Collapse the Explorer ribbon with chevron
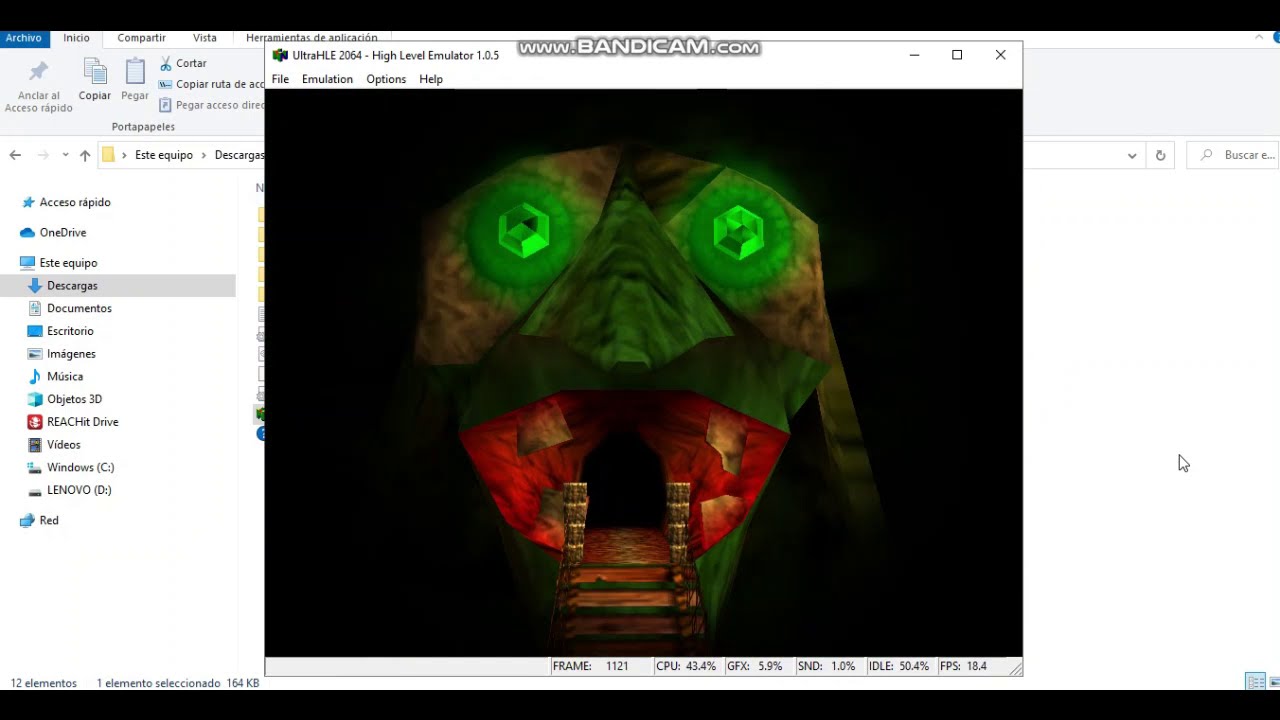The width and height of the screenshot is (1280, 720). tap(1259, 38)
